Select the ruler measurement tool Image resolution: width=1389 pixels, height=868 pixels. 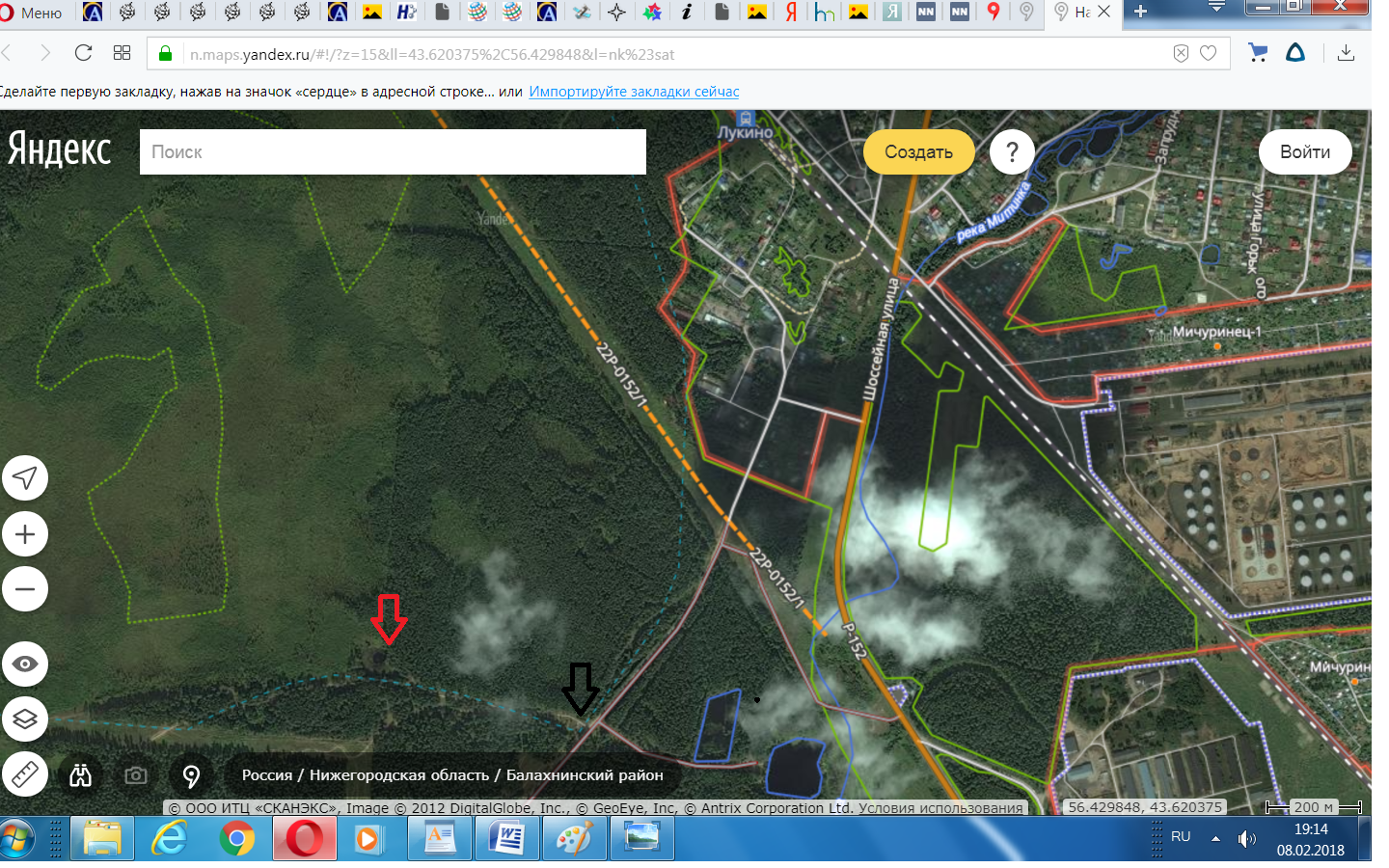click(25, 773)
